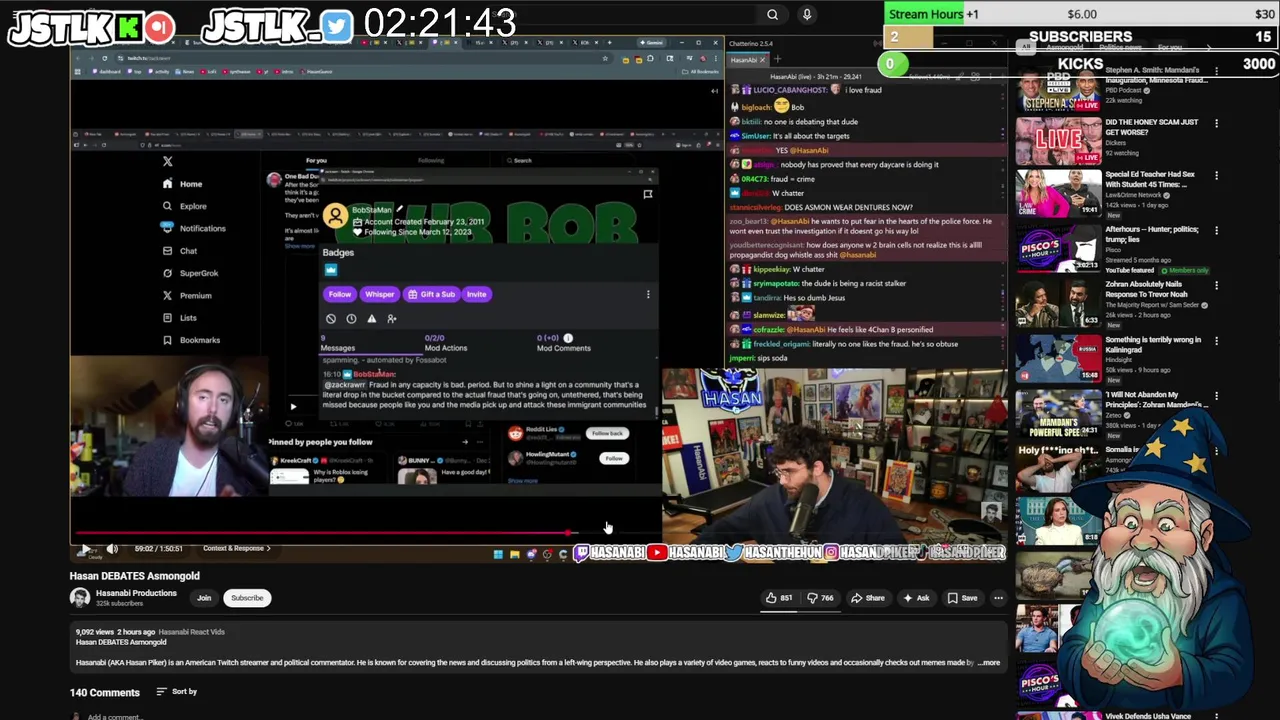Open options for Zohran Trevor Noah video

pos(1216,285)
